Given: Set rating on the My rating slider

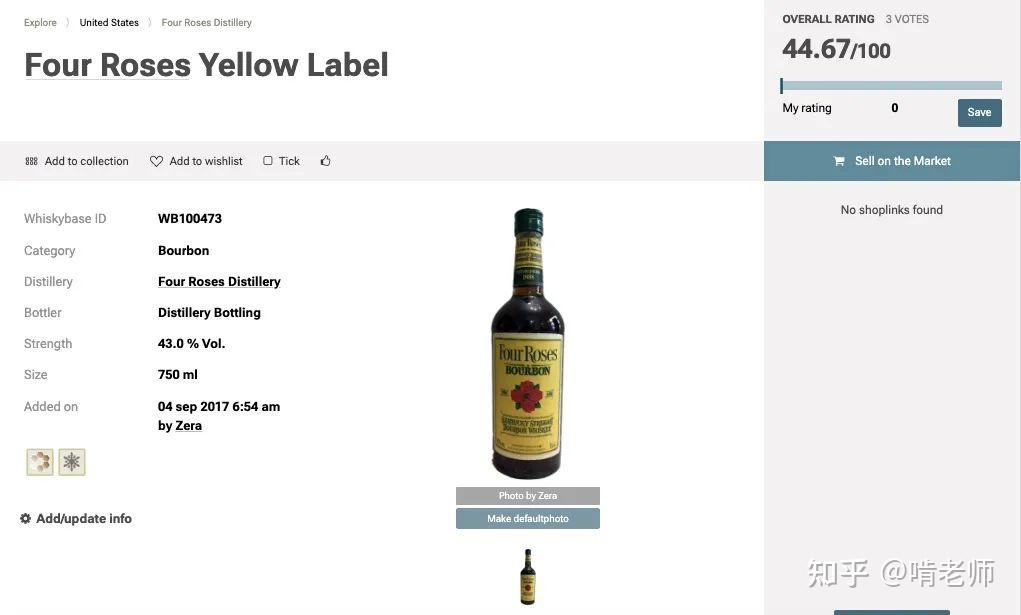Looking at the screenshot, I should click(891, 86).
